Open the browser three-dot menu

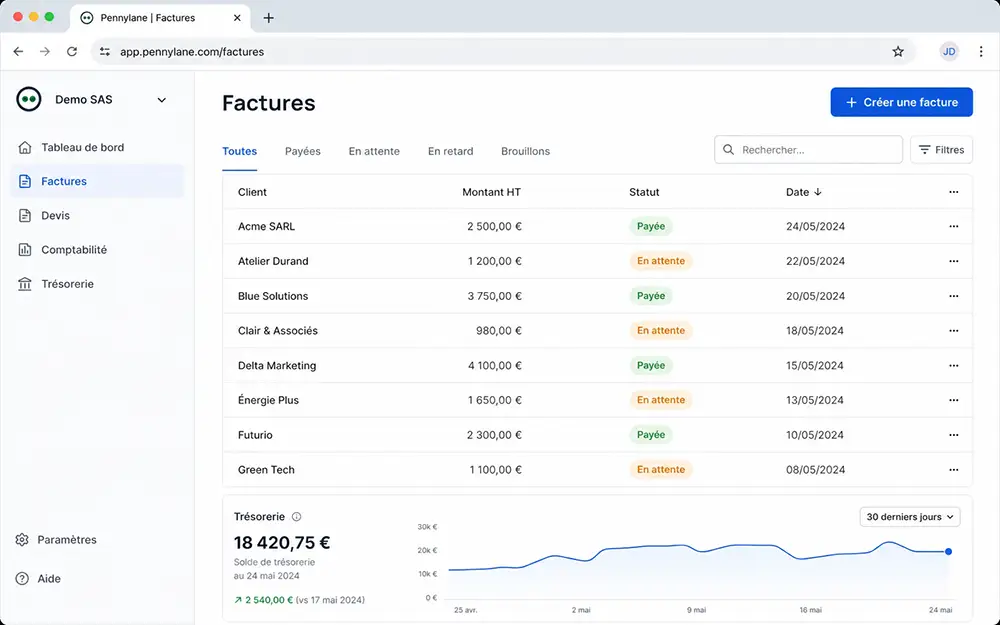tap(981, 52)
